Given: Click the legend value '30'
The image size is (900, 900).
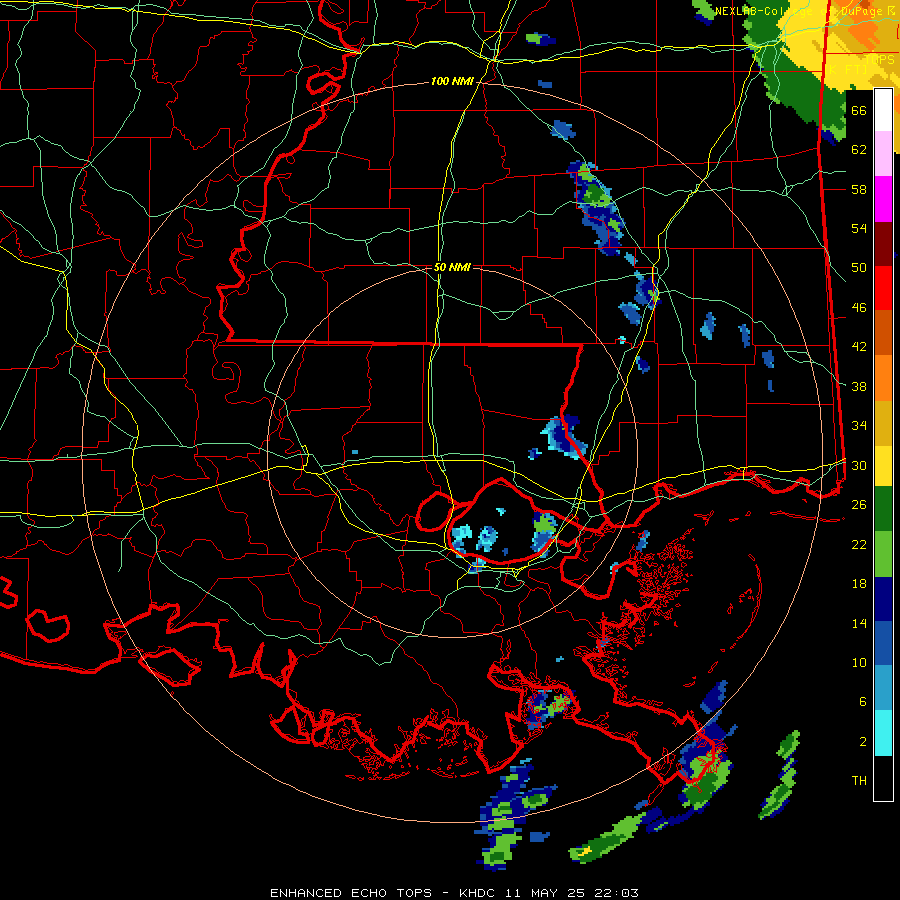Looking at the screenshot, I should coord(859,465).
